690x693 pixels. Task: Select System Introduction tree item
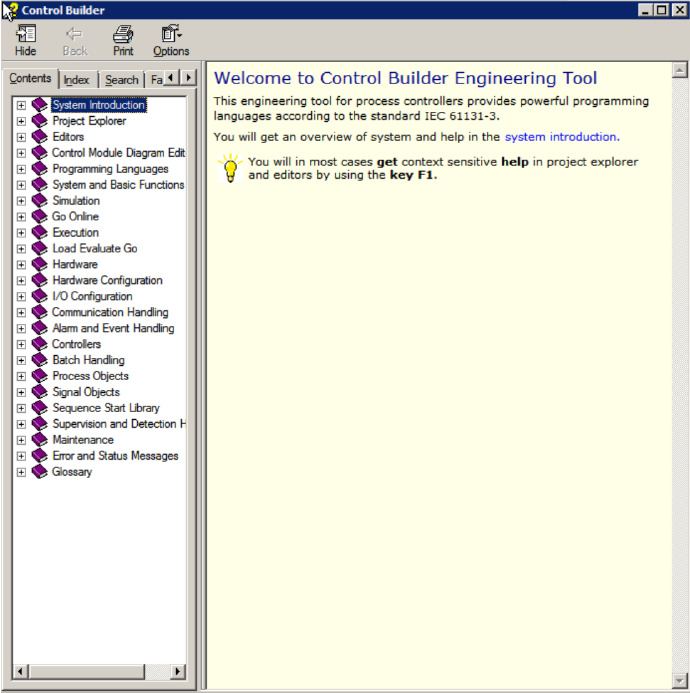click(99, 105)
